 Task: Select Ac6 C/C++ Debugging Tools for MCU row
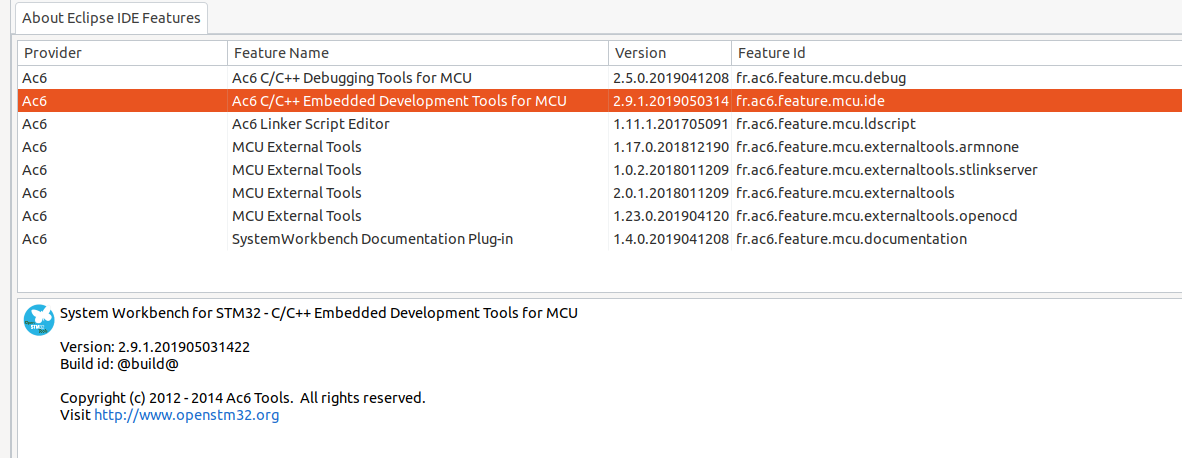[351, 77]
